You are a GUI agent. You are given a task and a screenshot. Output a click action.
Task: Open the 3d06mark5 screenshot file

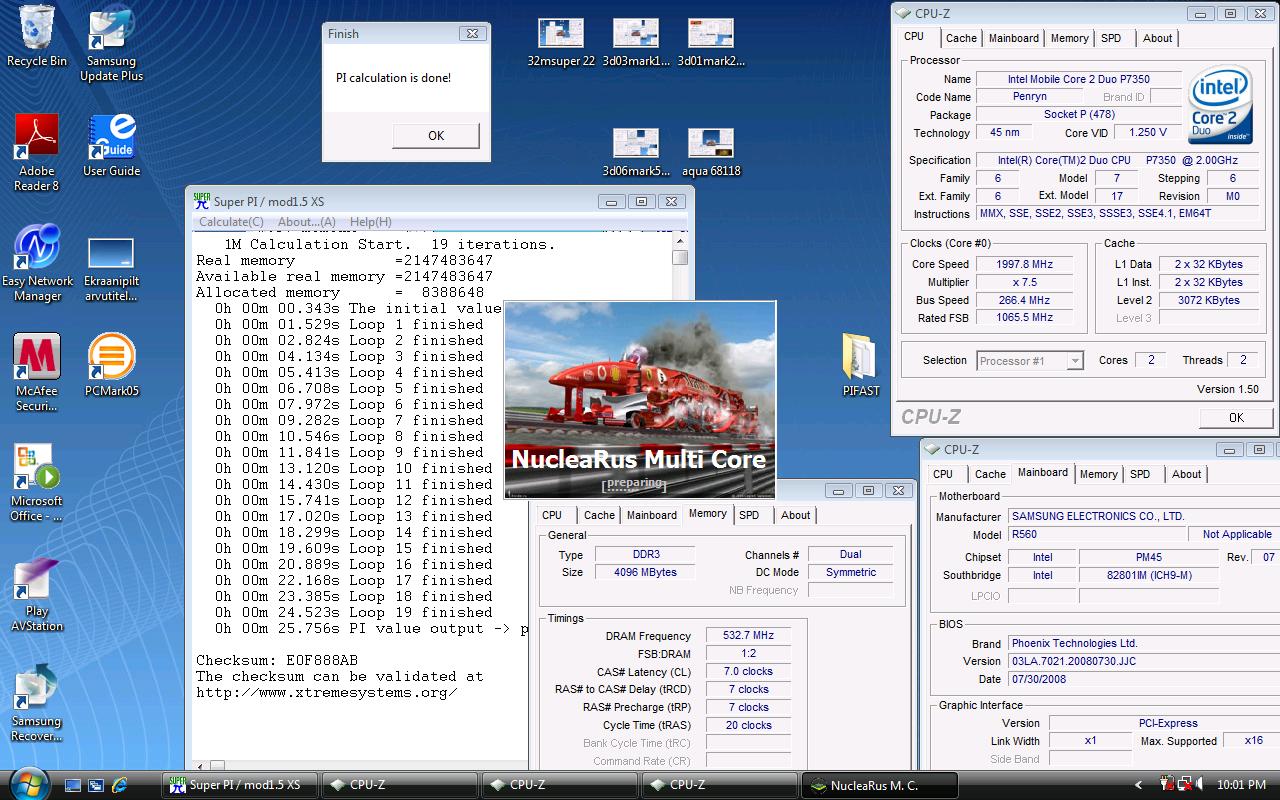[636, 152]
